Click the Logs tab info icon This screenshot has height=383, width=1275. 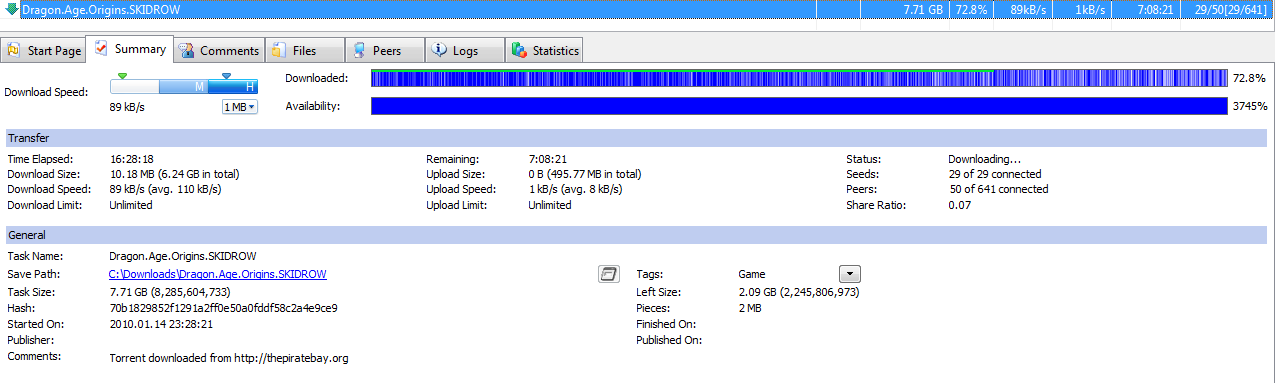tap(439, 50)
